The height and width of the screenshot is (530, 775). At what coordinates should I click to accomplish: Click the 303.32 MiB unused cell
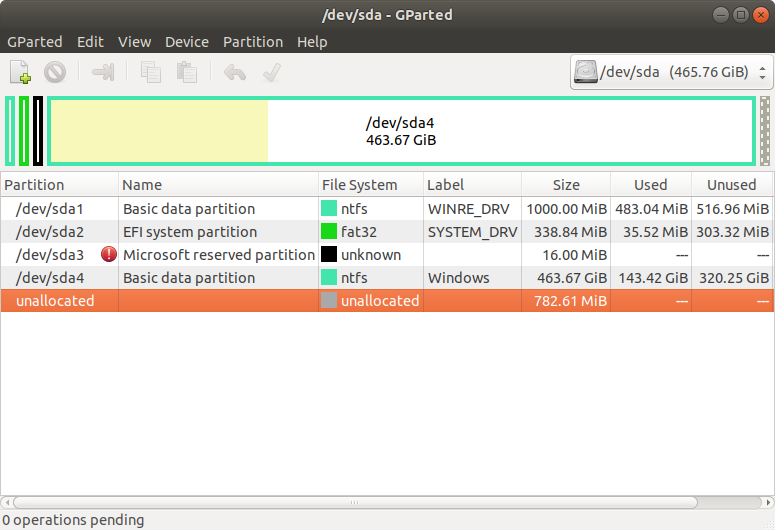[x=733, y=232]
